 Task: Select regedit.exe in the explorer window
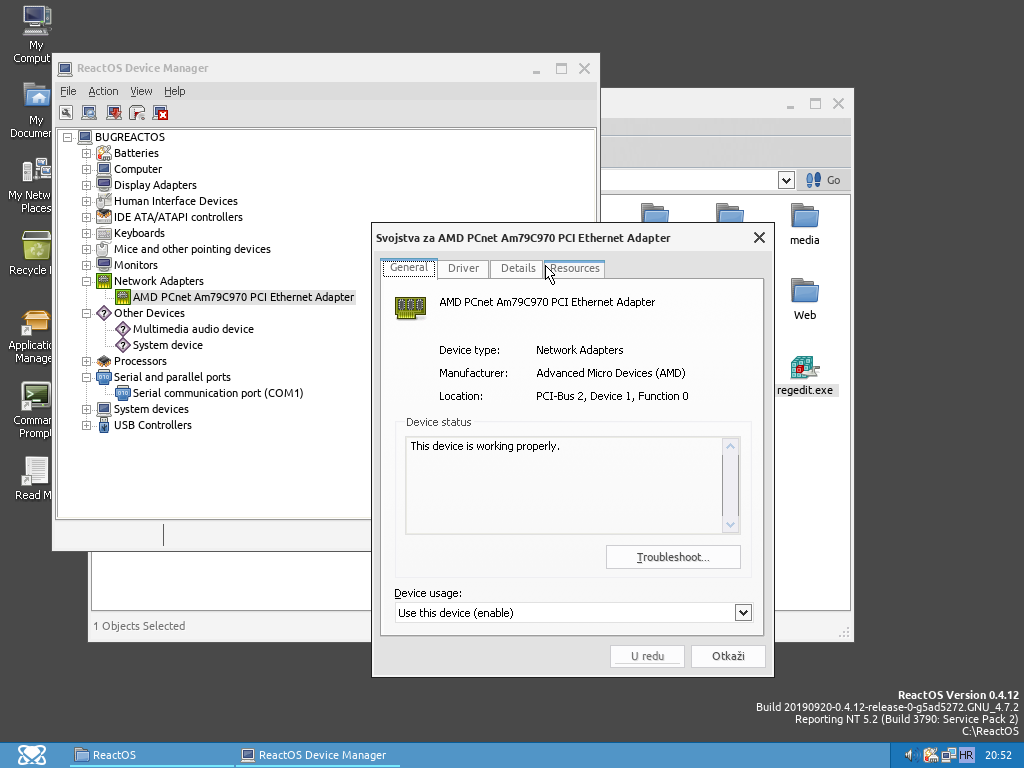pyautogui.click(x=805, y=376)
